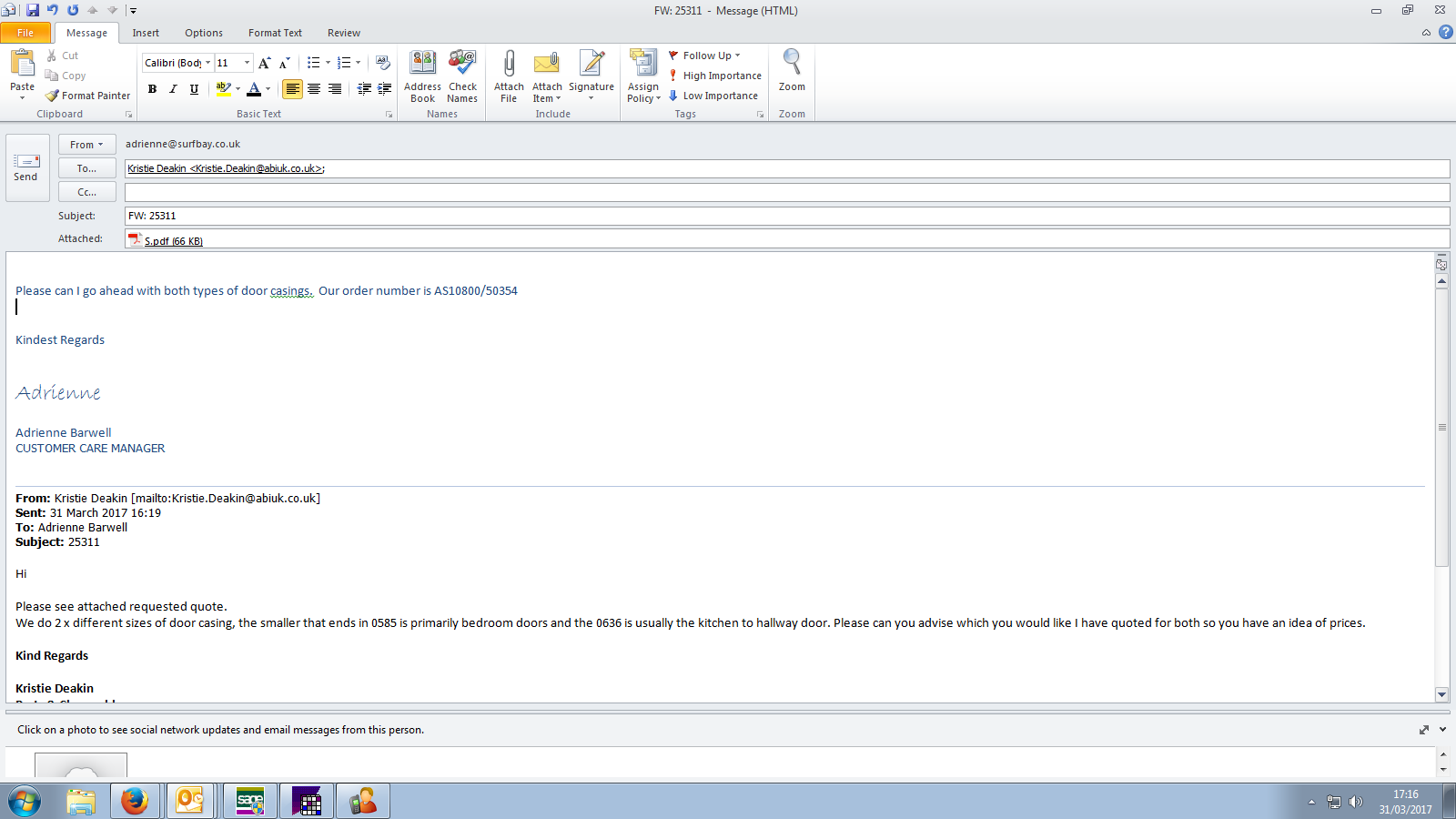Switch to the Options tab
Viewport: 1456px width, 819px height.
[x=204, y=33]
